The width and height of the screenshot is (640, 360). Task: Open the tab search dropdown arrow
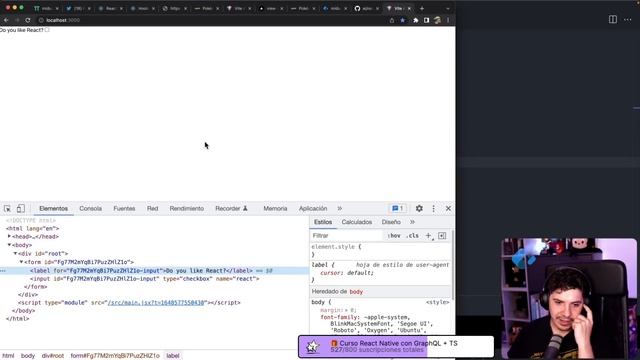pyautogui.click(x=448, y=8)
